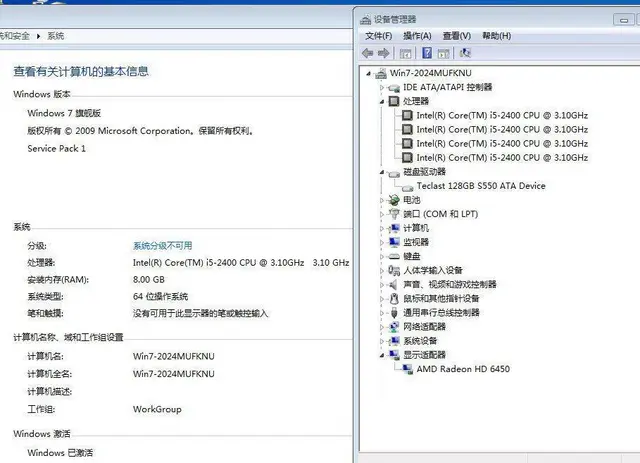The width and height of the screenshot is (640, 463).
Task: Click the 键盘 keyboard icon
Action: point(394,256)
